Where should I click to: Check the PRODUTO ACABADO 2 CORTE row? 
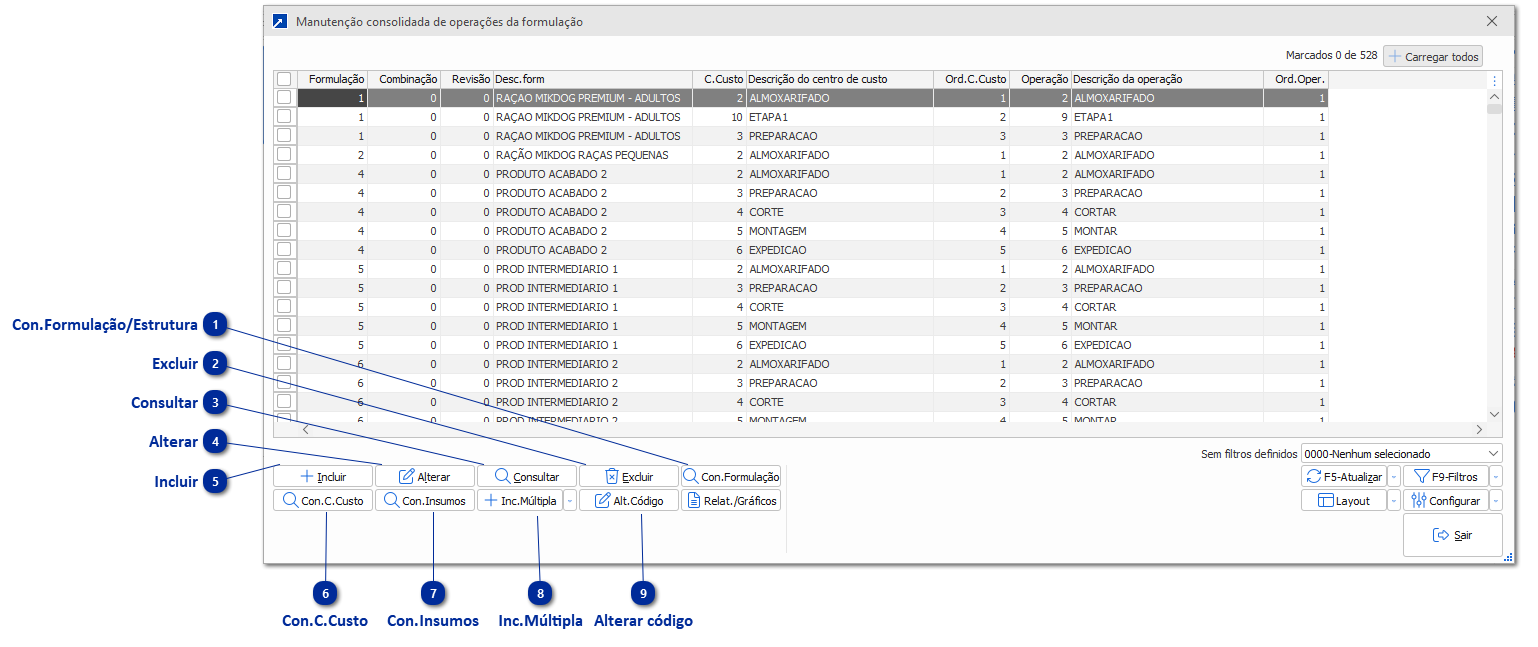[x=284, y=212]
